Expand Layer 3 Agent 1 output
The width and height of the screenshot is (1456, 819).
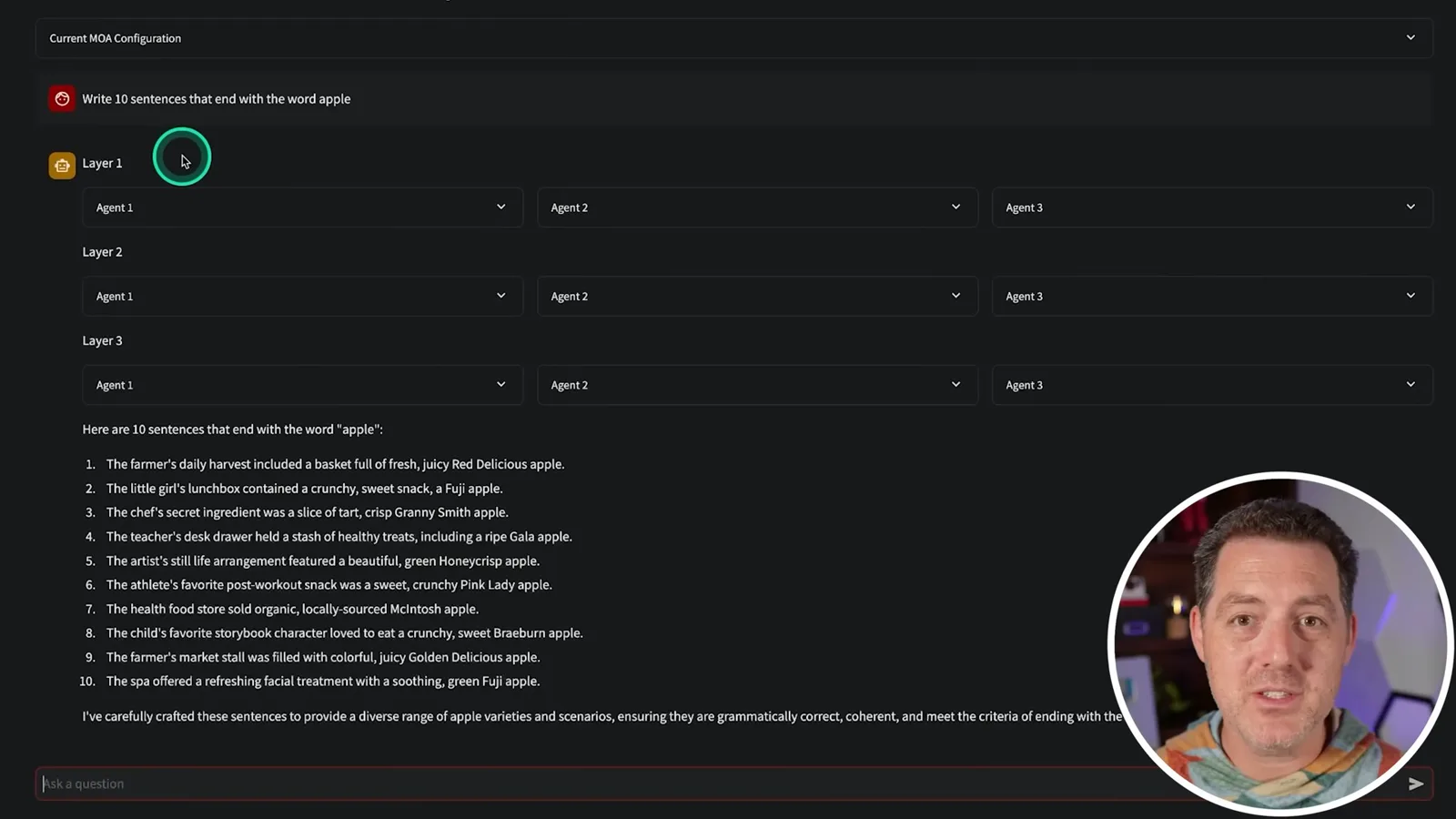302,385
